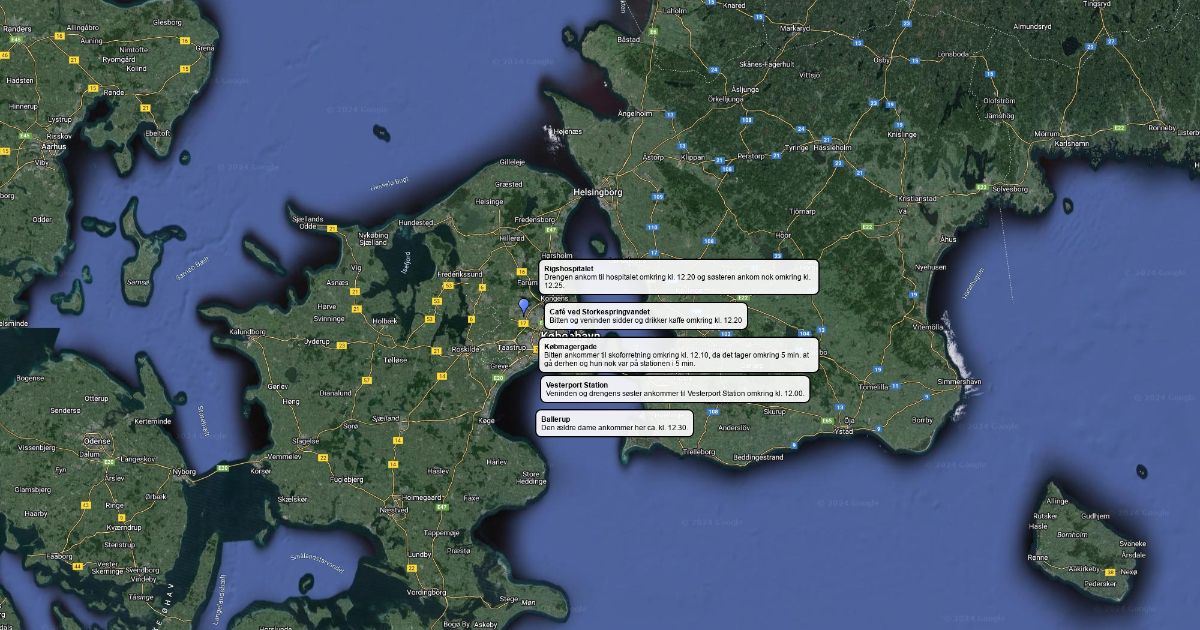The image size is (1200, 630).
Task: Open the Rigshospitalet info box
Action: tap(678, 276)
